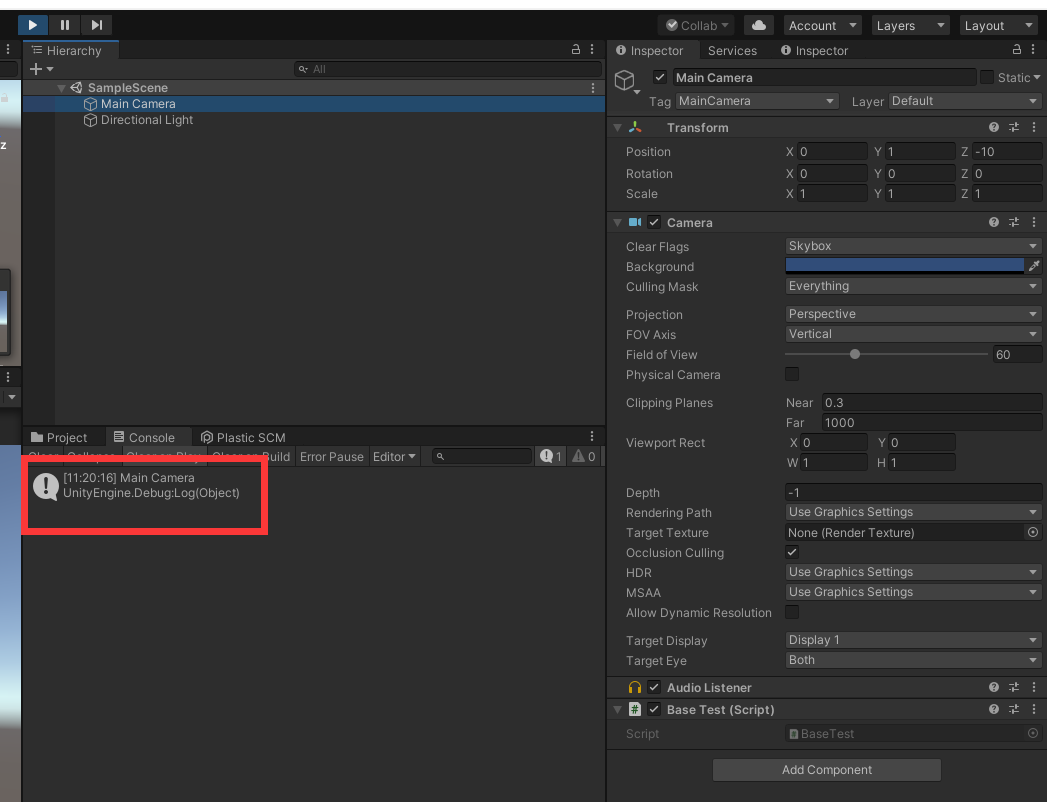Open Transform component three-dot menu
The image size is (1047, 802).
(x=1034, y=127)
